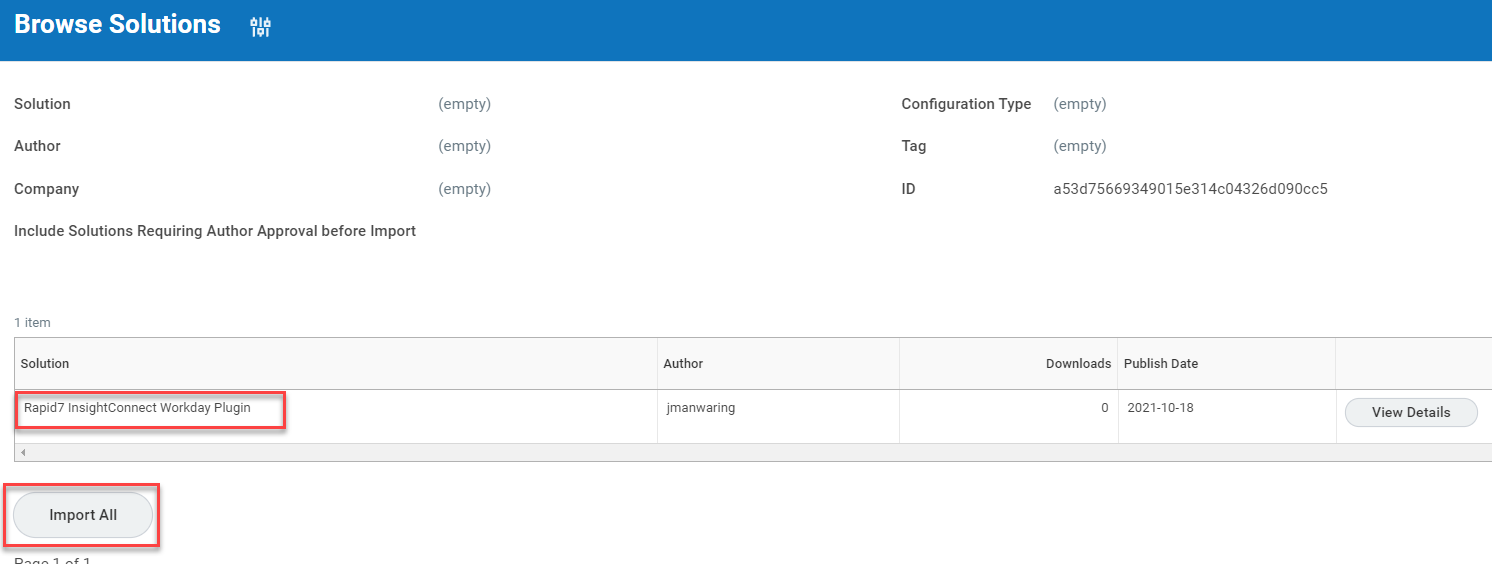
Task: Click the Publish Date column header
Action: click(1160, 364)
